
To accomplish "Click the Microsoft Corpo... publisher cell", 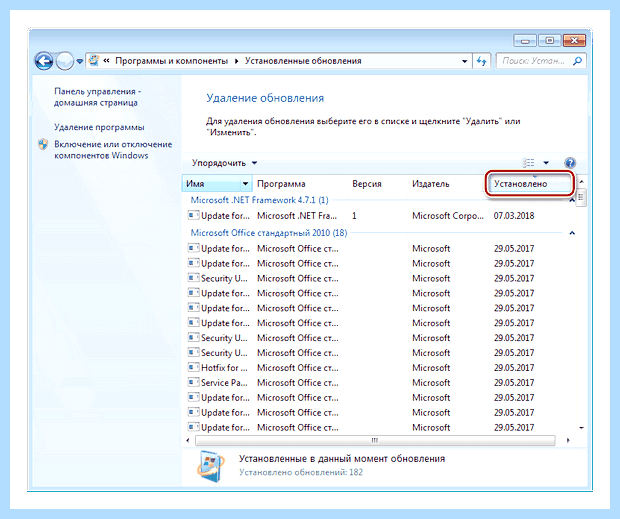I will pyautogui.click(x=448, y=216).
